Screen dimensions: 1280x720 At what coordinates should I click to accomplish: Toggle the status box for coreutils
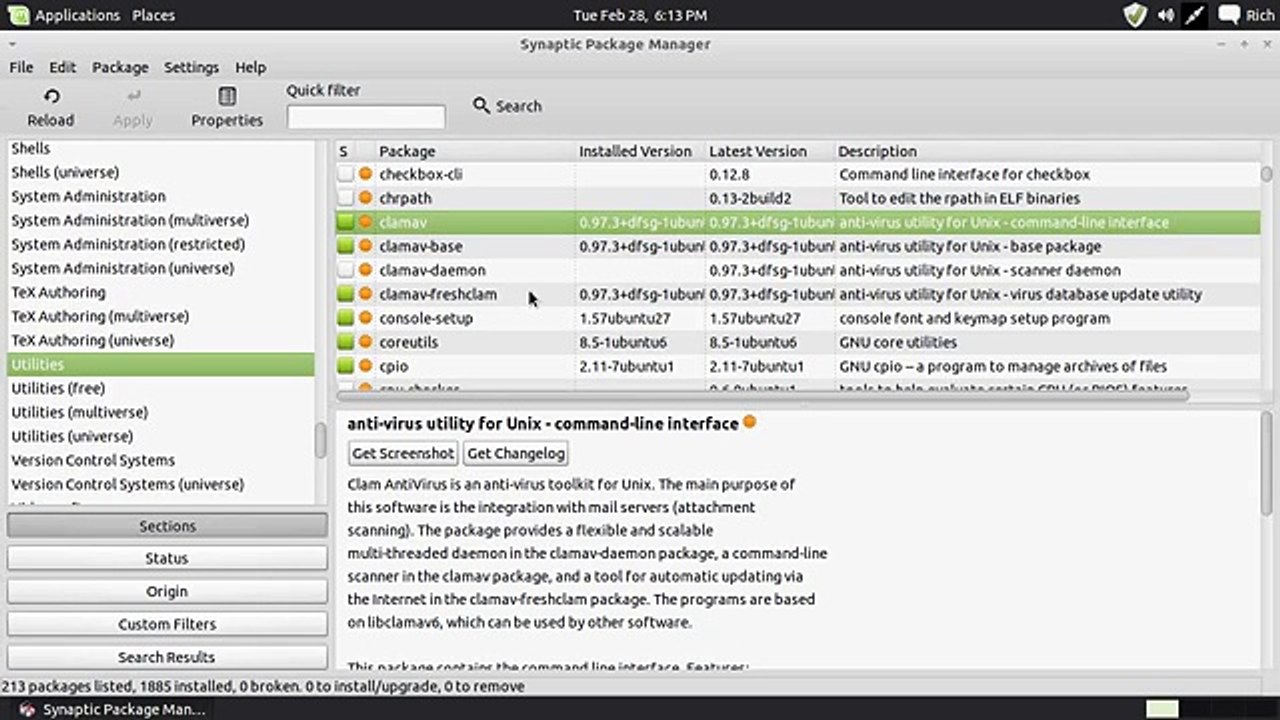(x=345, y=342)
